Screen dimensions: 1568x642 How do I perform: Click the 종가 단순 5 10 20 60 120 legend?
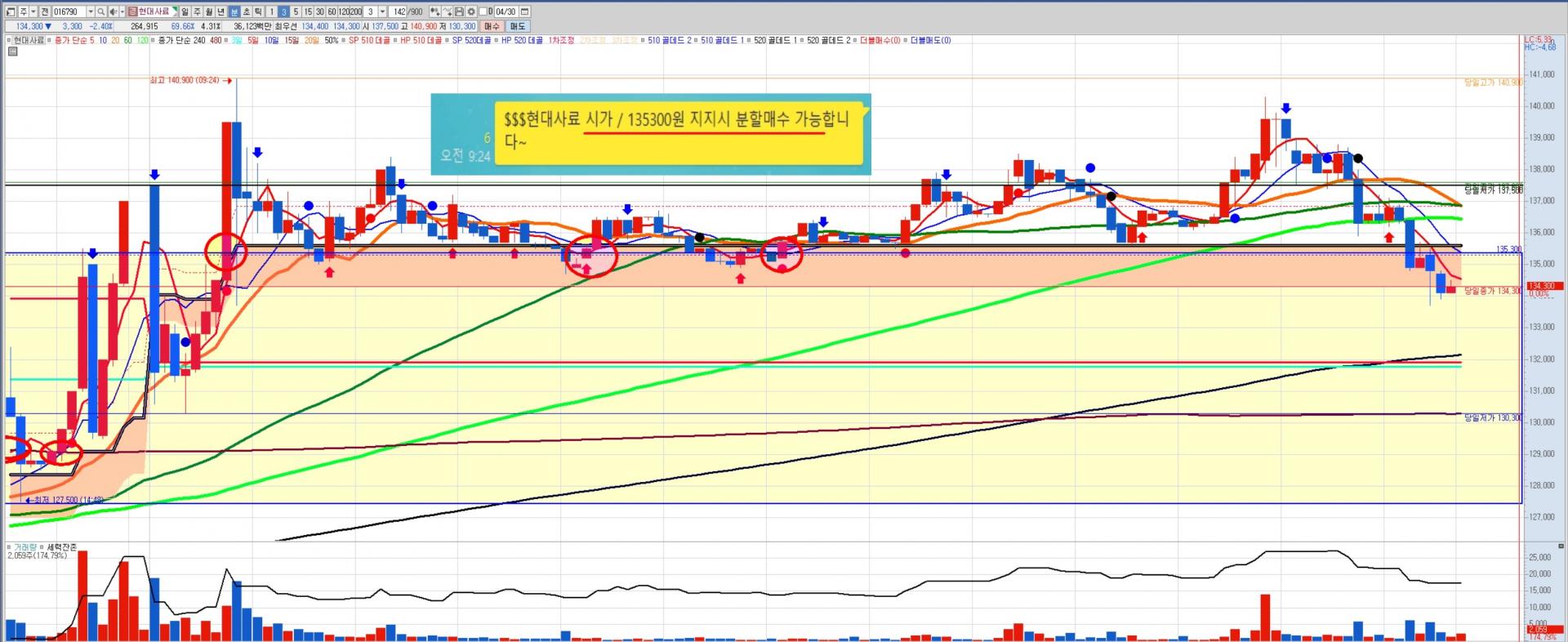pos(101,40)
